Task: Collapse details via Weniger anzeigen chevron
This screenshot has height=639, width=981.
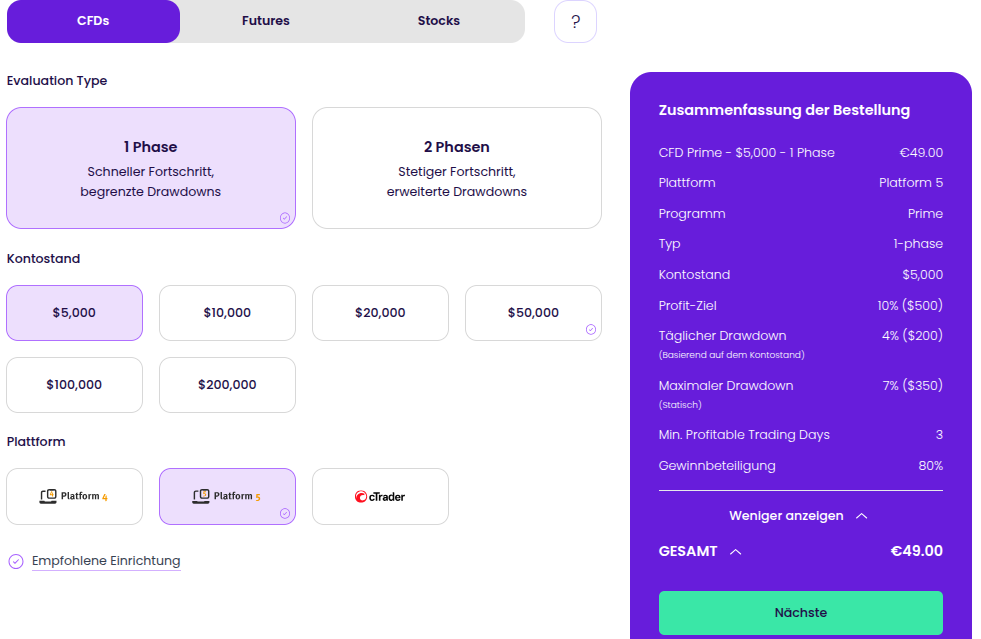Action: (x=862, y=516)
